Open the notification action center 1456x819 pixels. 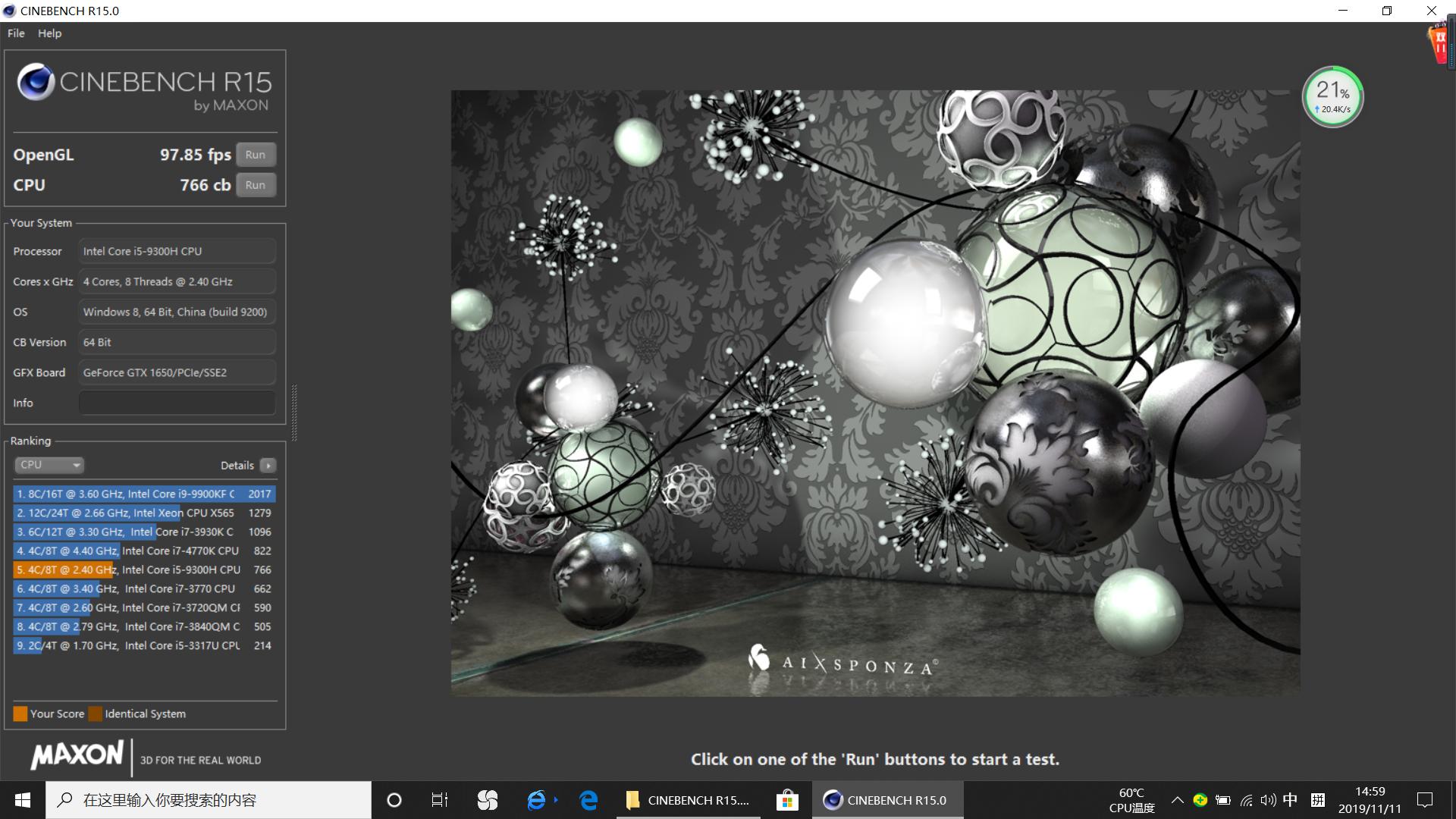1425,800
